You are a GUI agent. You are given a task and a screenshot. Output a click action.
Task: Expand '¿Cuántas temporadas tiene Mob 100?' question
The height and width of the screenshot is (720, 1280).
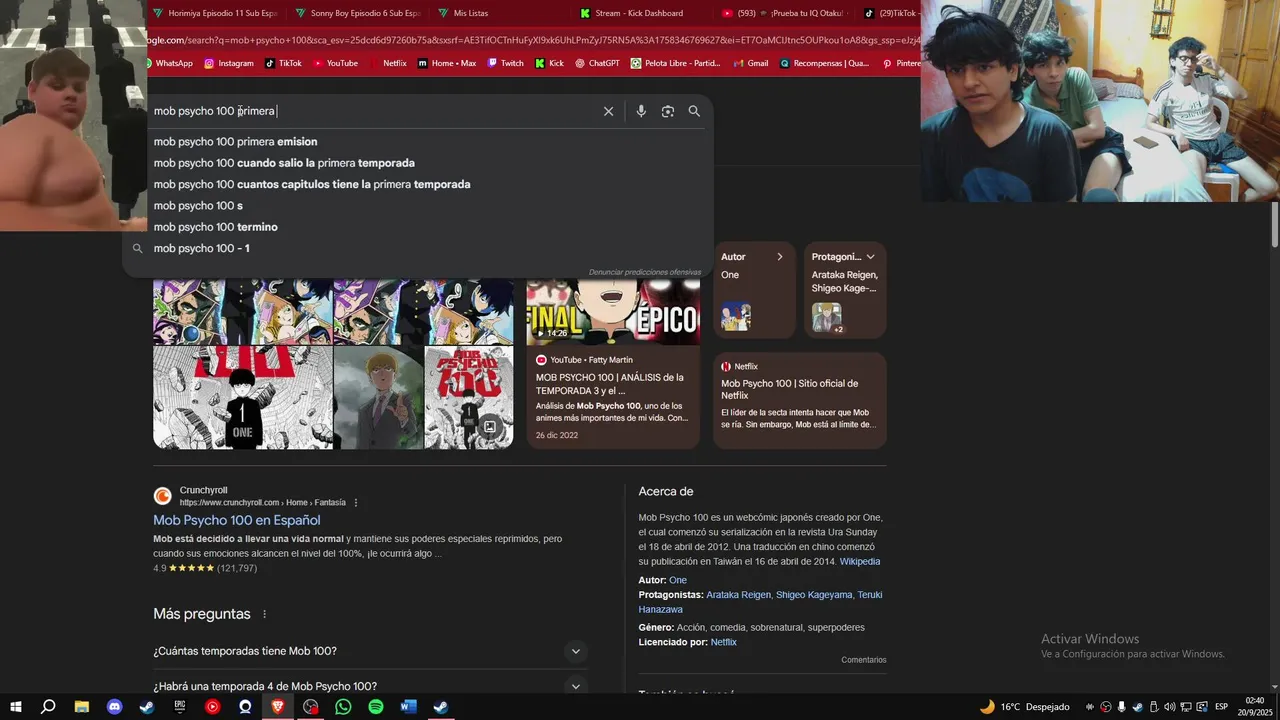coord(370,651)
